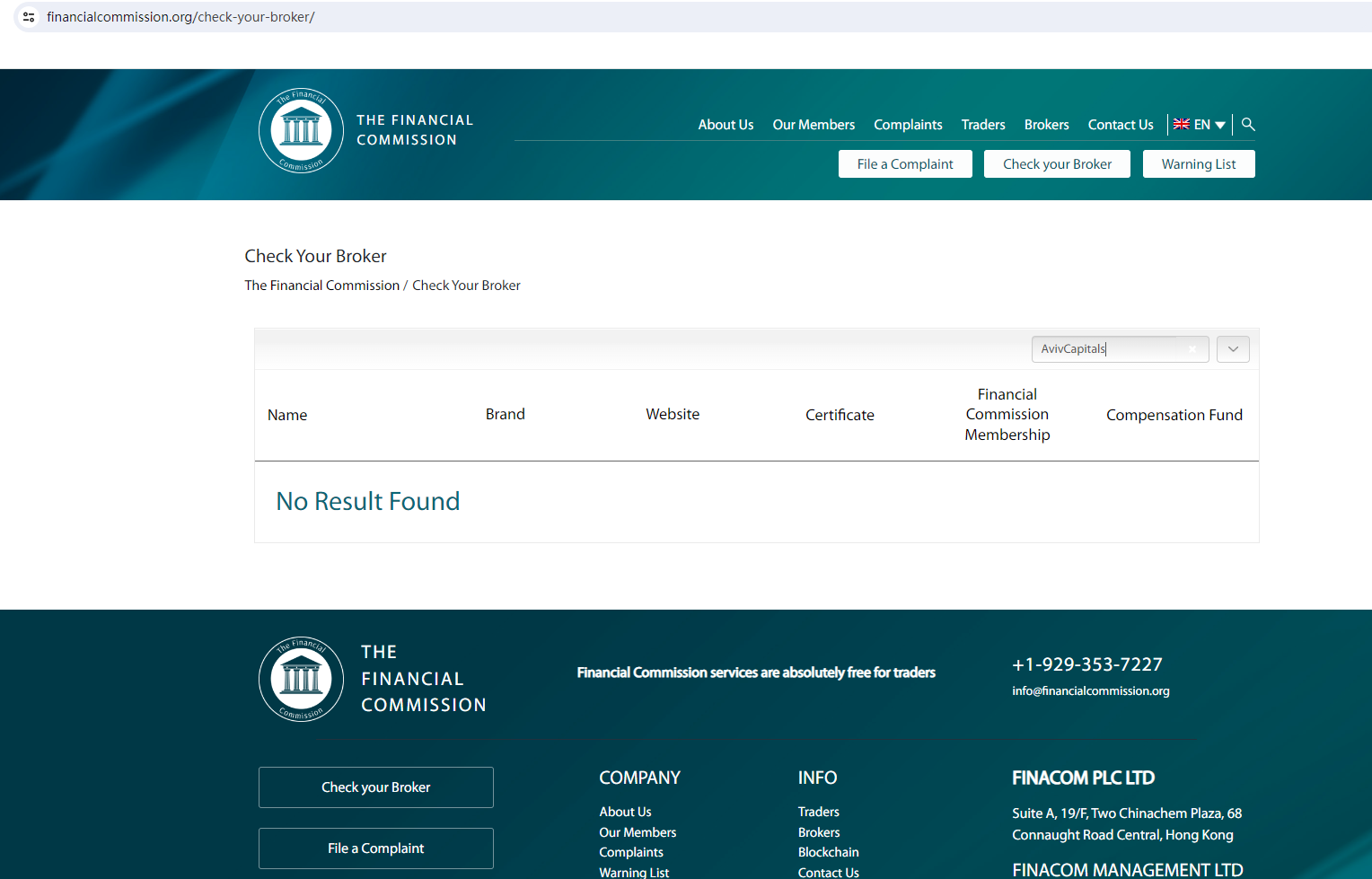Click the footer Financial Commission logo
Viewport: 1372px width, 879px height.
pos(301,680)
